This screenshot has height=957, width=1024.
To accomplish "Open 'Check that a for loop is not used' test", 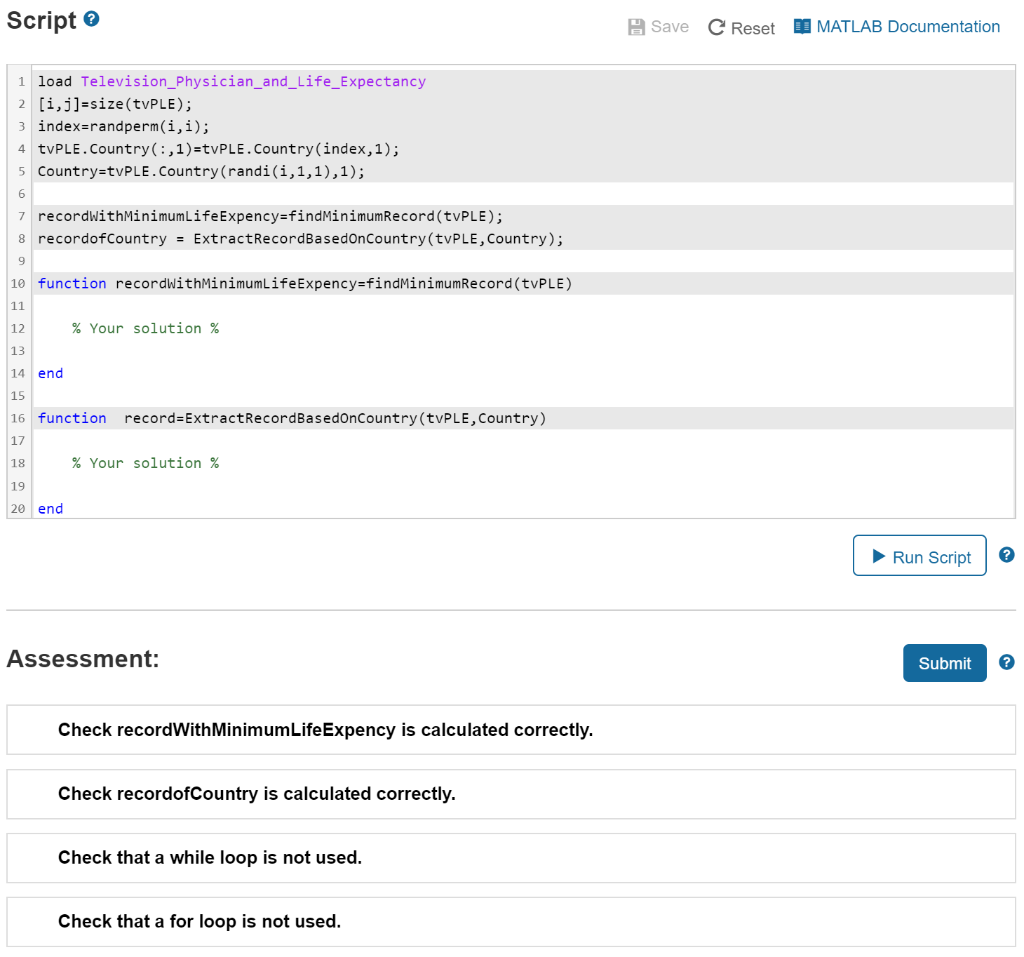I will (x=511, y=922).
